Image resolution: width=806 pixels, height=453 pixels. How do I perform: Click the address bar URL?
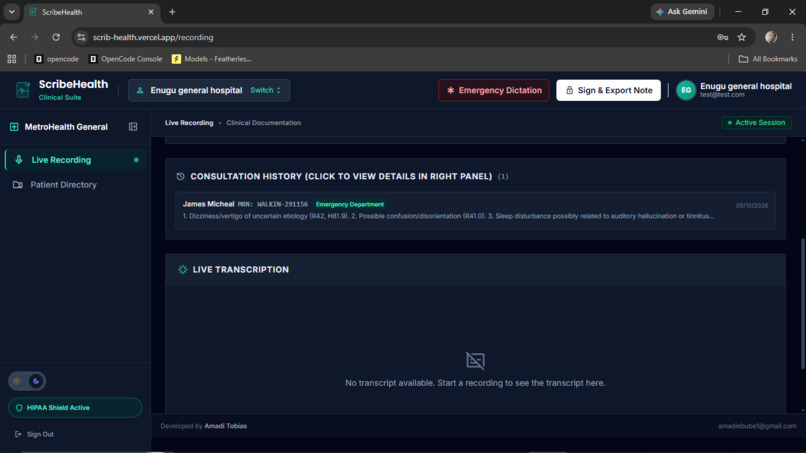[x=153, y=37]
